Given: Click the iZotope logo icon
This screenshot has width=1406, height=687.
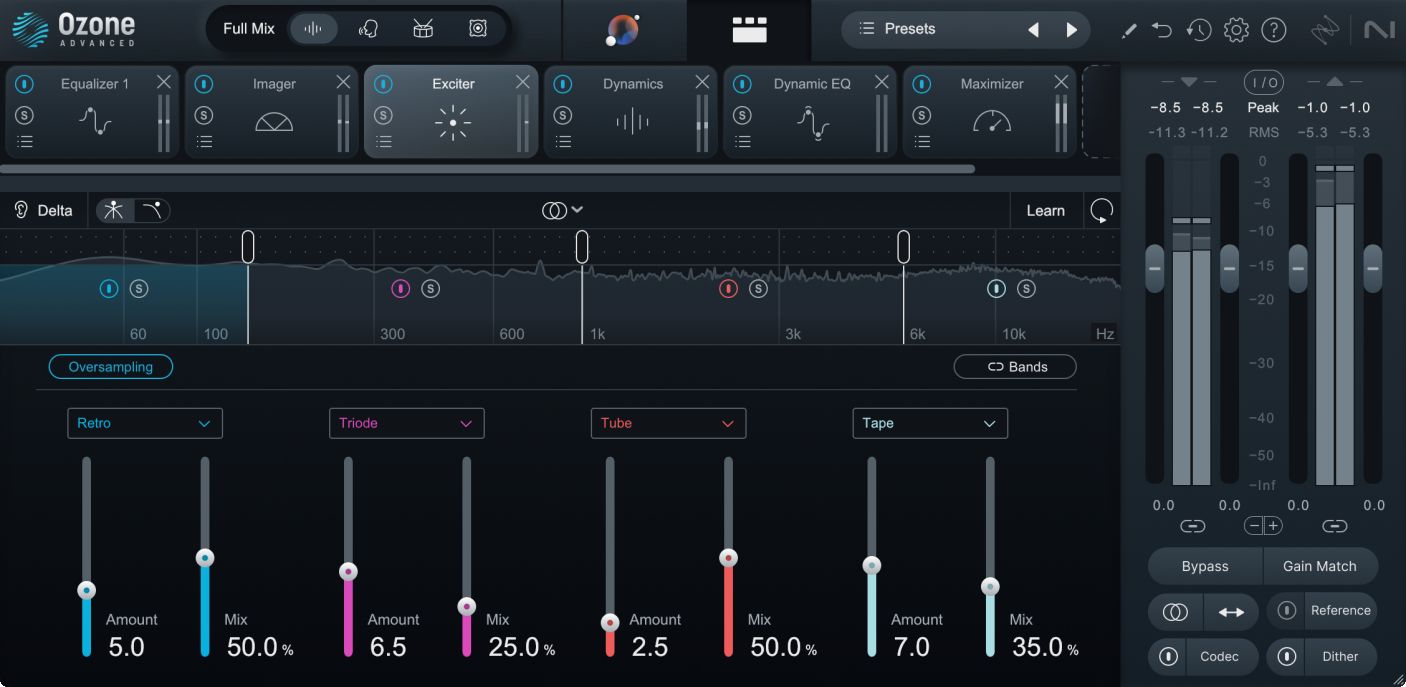Looking at the screenshot, I should click(x=1325, y=30).
